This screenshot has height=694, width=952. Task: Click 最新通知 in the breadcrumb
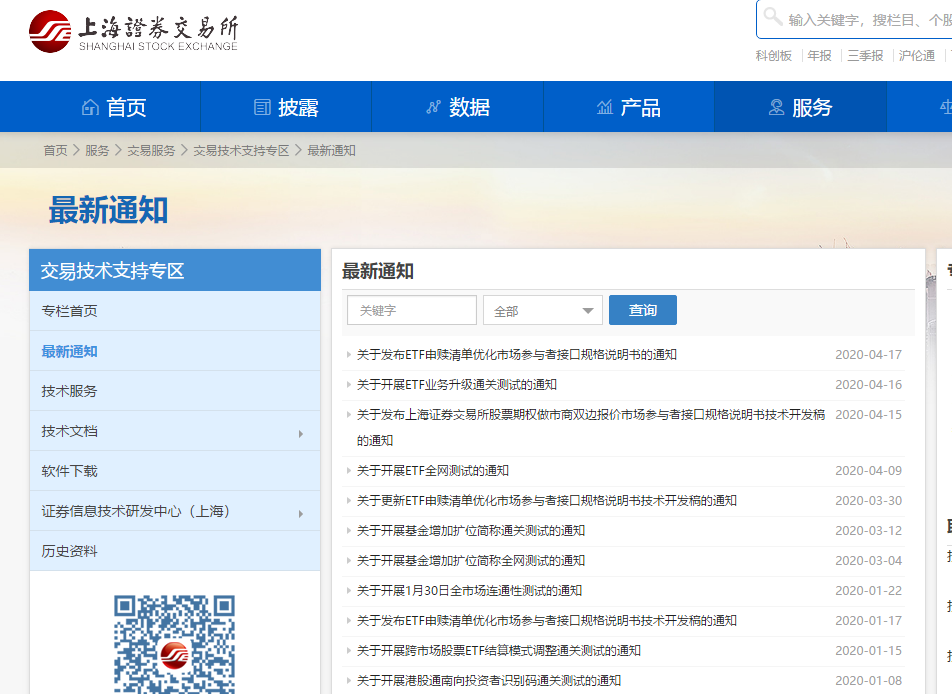tap(332, 151)
